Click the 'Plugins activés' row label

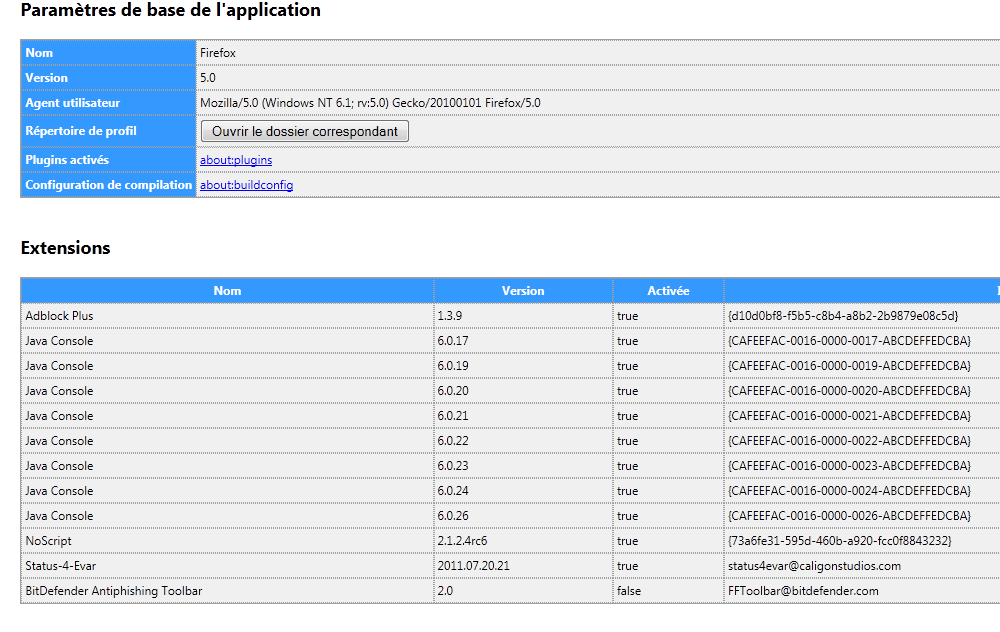67,160
